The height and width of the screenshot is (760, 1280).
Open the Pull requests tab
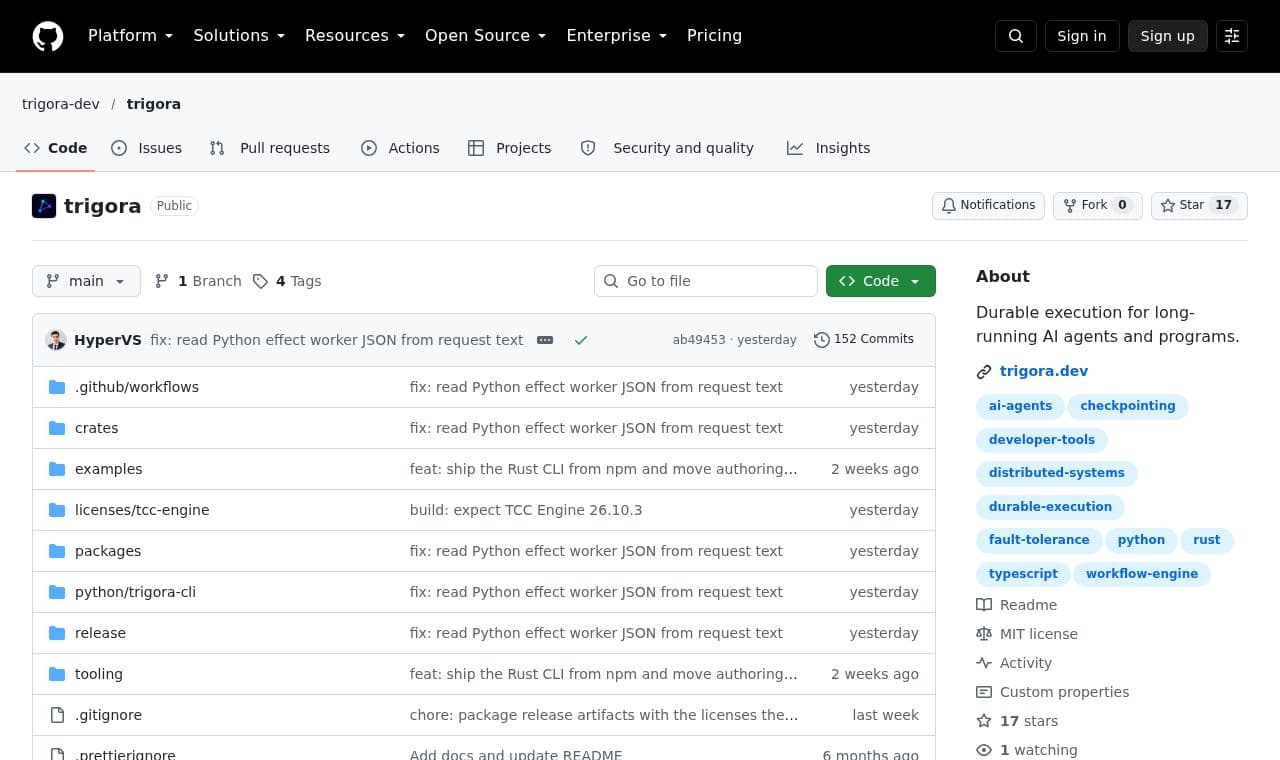click(x=270, y=148)
